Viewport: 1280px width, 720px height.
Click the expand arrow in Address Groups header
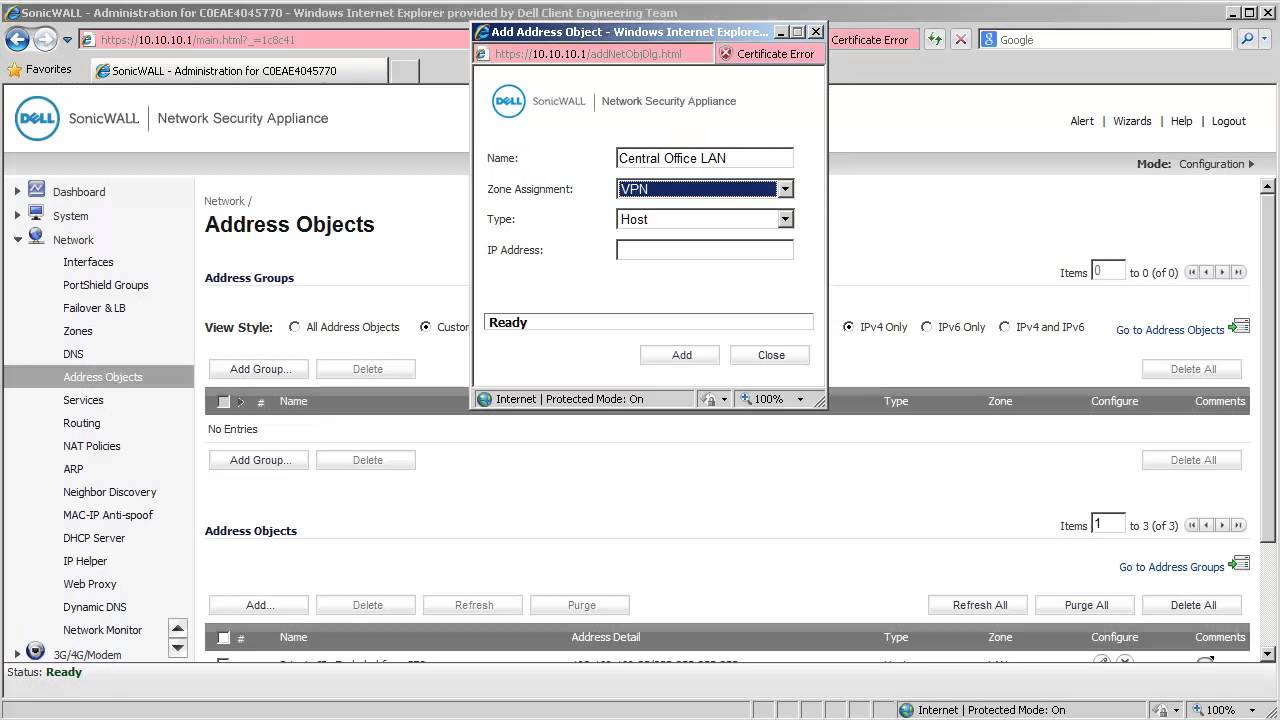[x=240, y=402]
